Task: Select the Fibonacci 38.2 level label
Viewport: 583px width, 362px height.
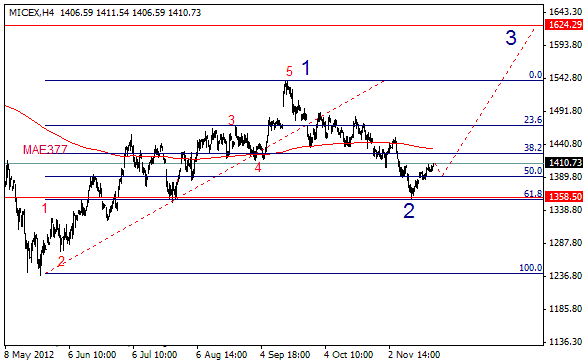Action: point(533,148)
